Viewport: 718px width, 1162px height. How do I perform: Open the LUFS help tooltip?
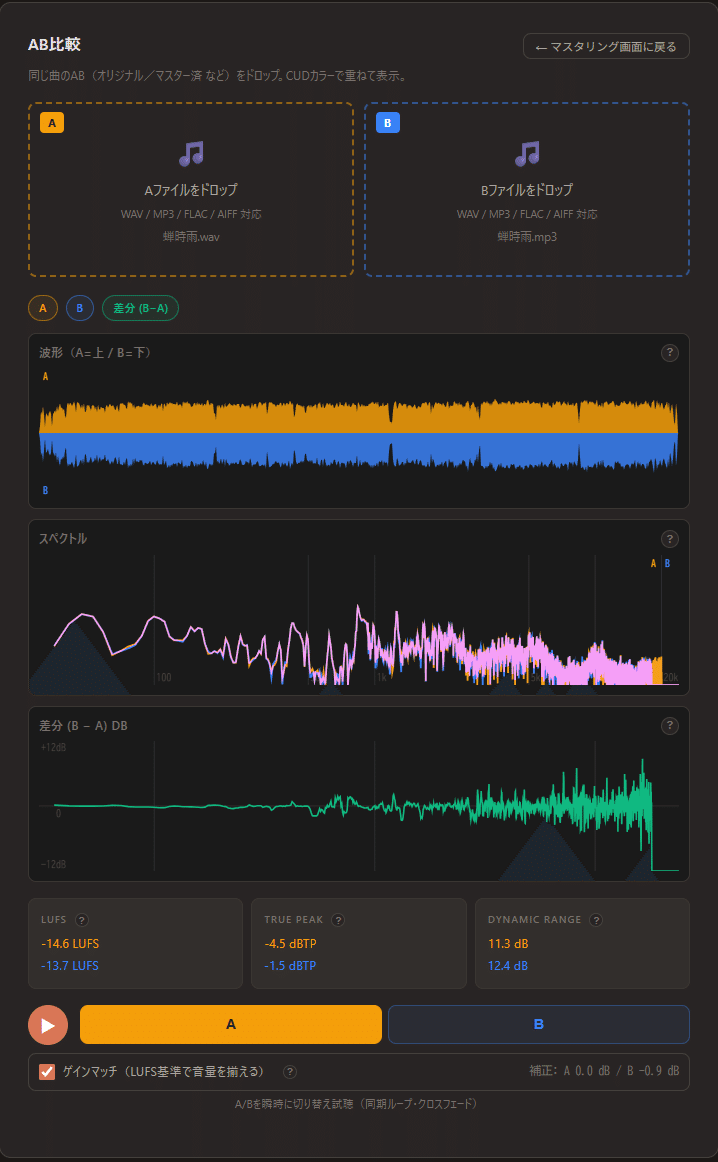(82, 920)
